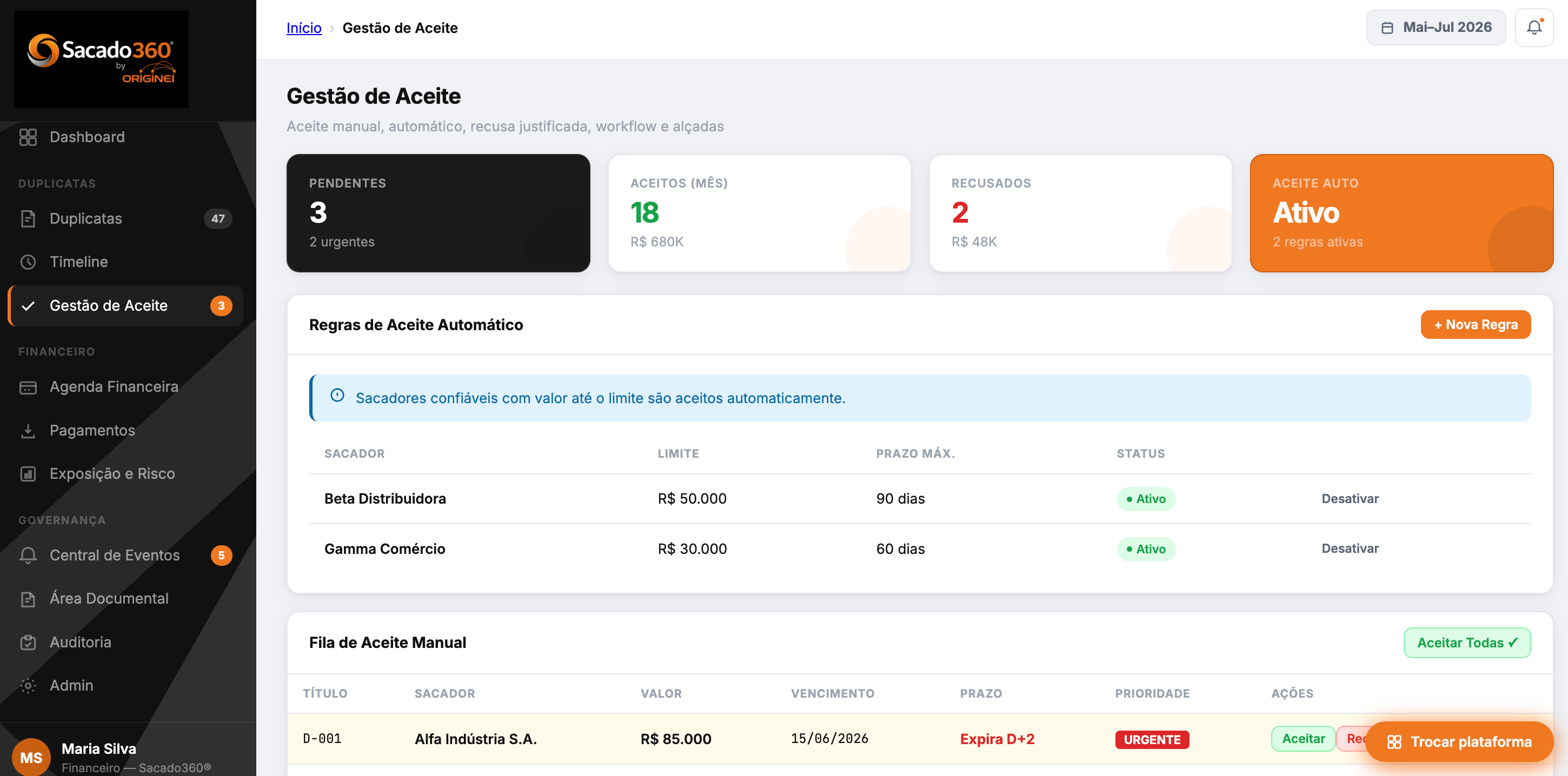Image resolution: width=1568 pixels, height=776 pixels.
Task: Click the Duplicatas document icon
Action: tap(28, 218)
